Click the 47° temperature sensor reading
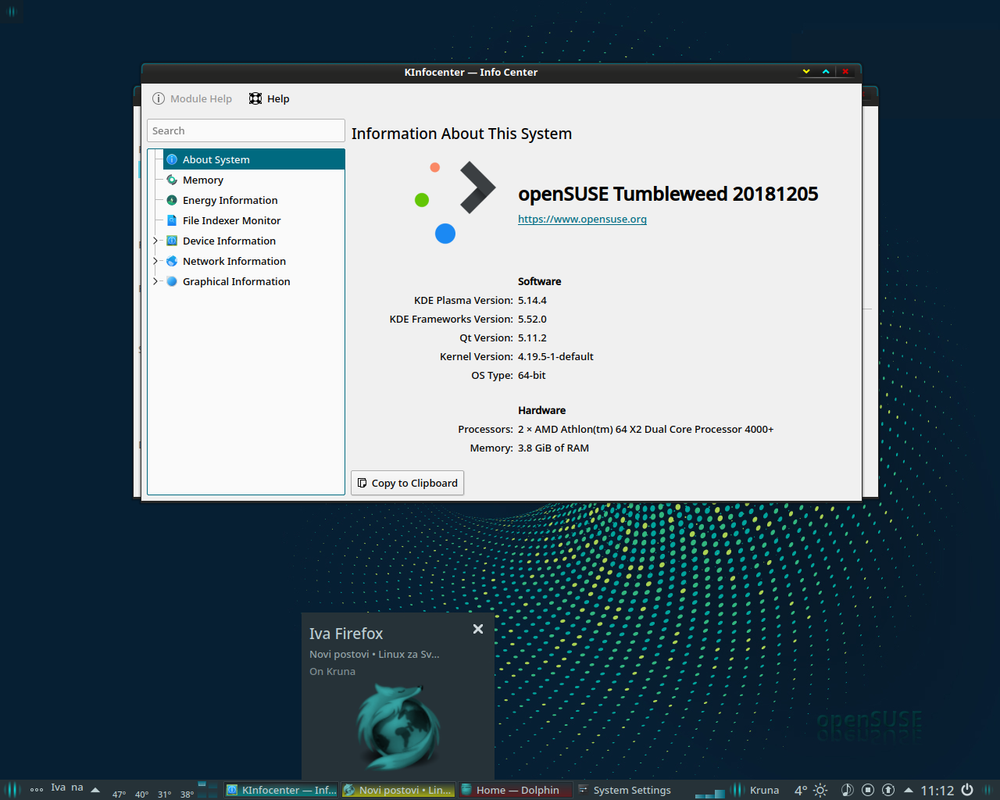The image size is (1000, 800). click(119, 794)
